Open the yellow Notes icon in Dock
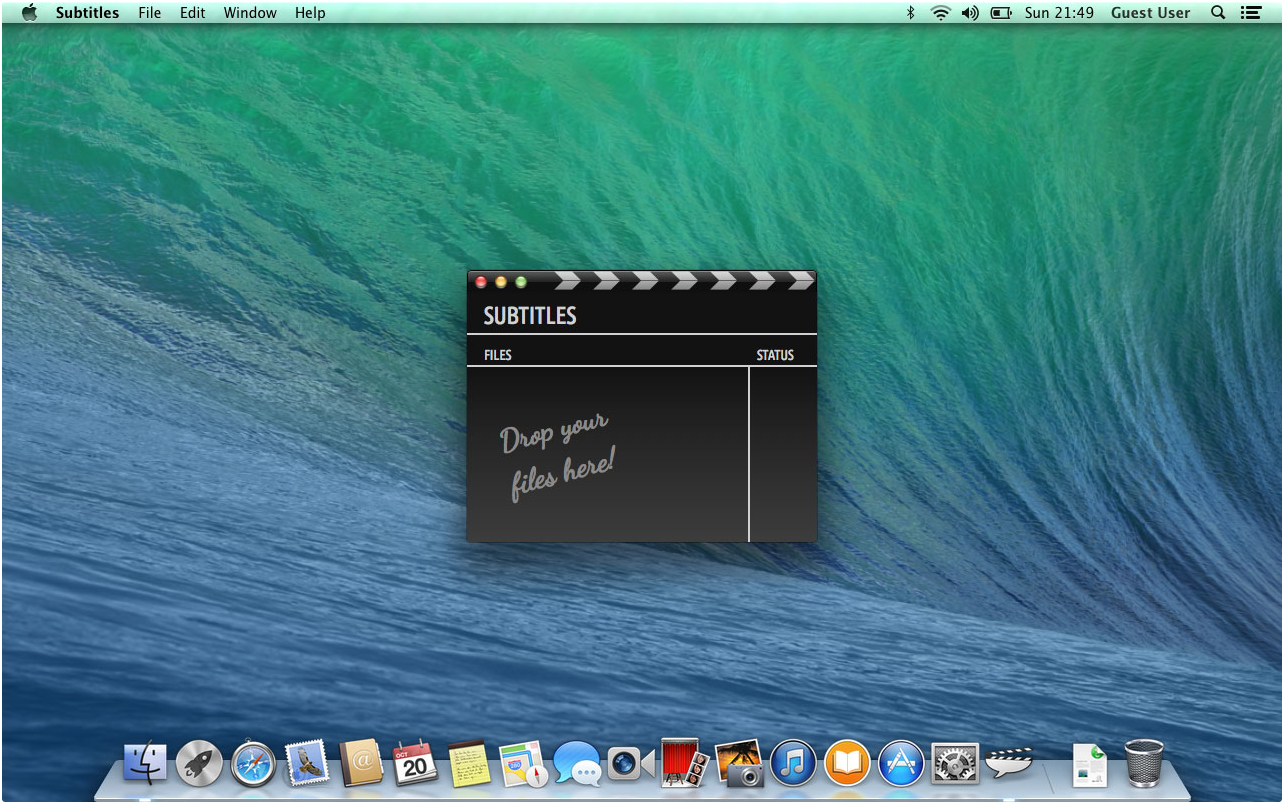The image size is (1285, 803). click(469, 764)
